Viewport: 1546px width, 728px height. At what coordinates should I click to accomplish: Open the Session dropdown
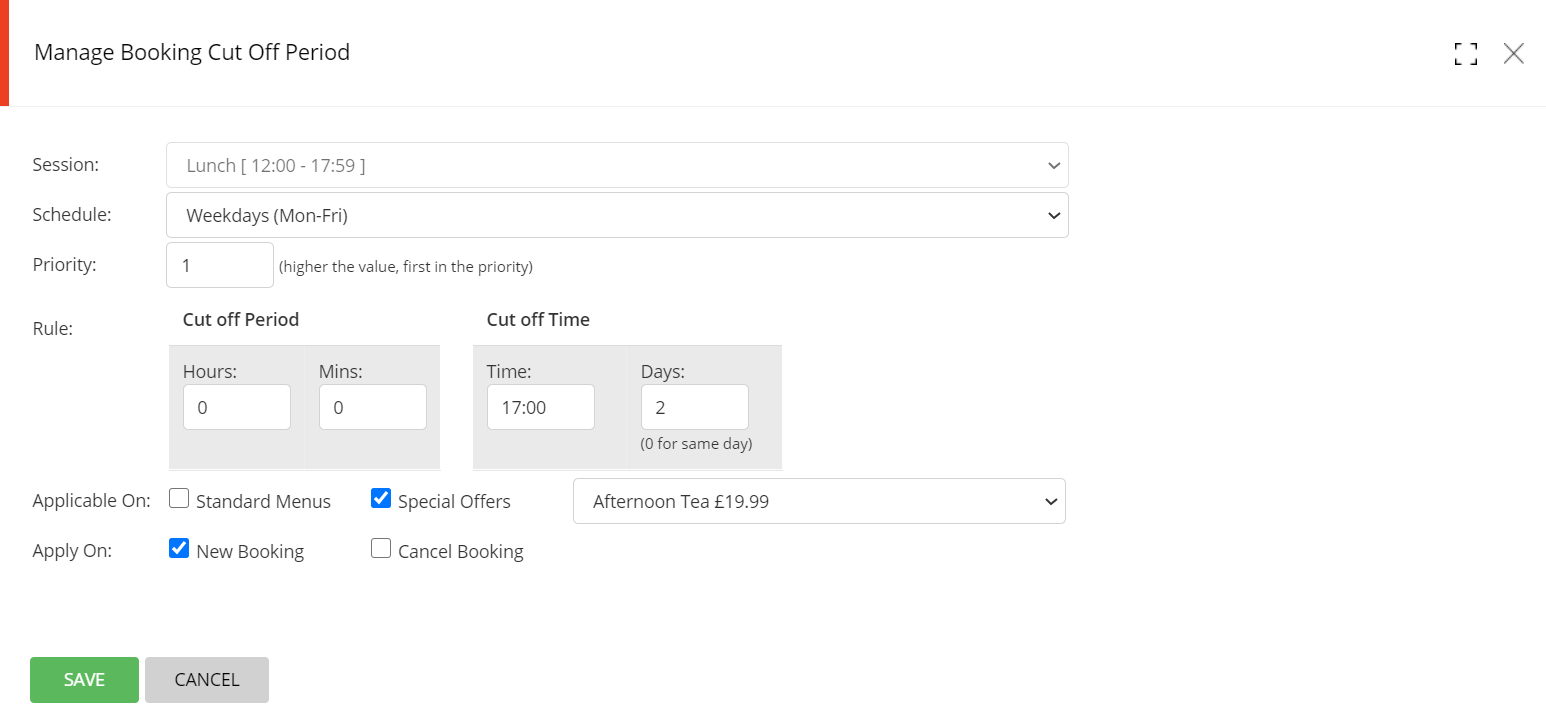point(617,165)
